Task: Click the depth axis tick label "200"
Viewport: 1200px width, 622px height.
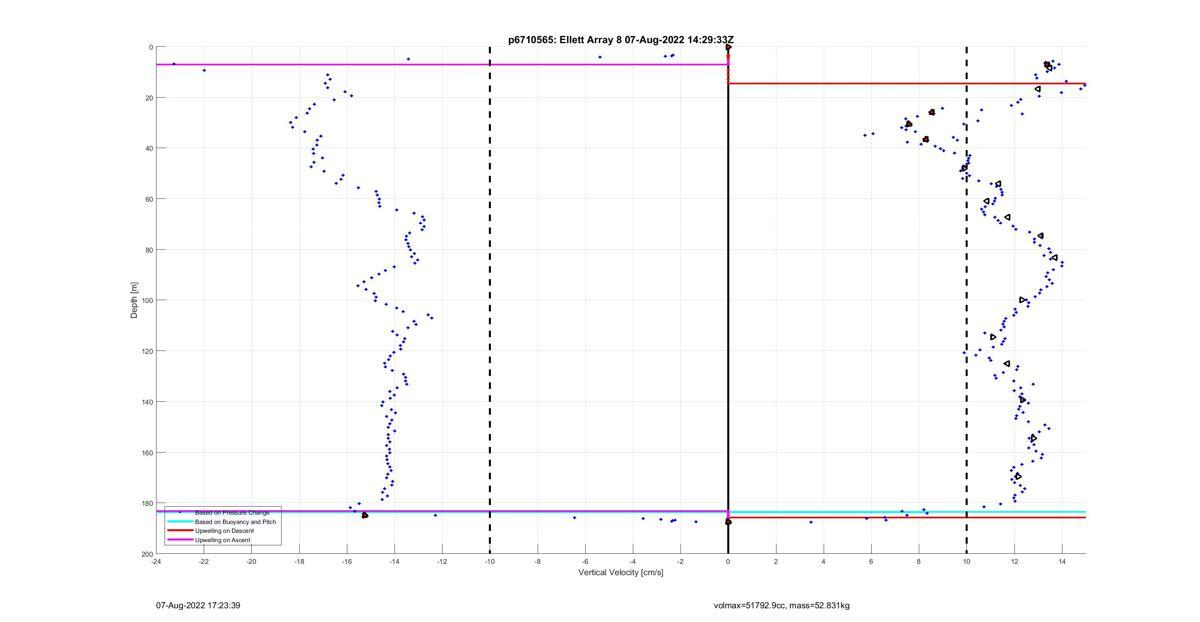Action: coord(146,554)
